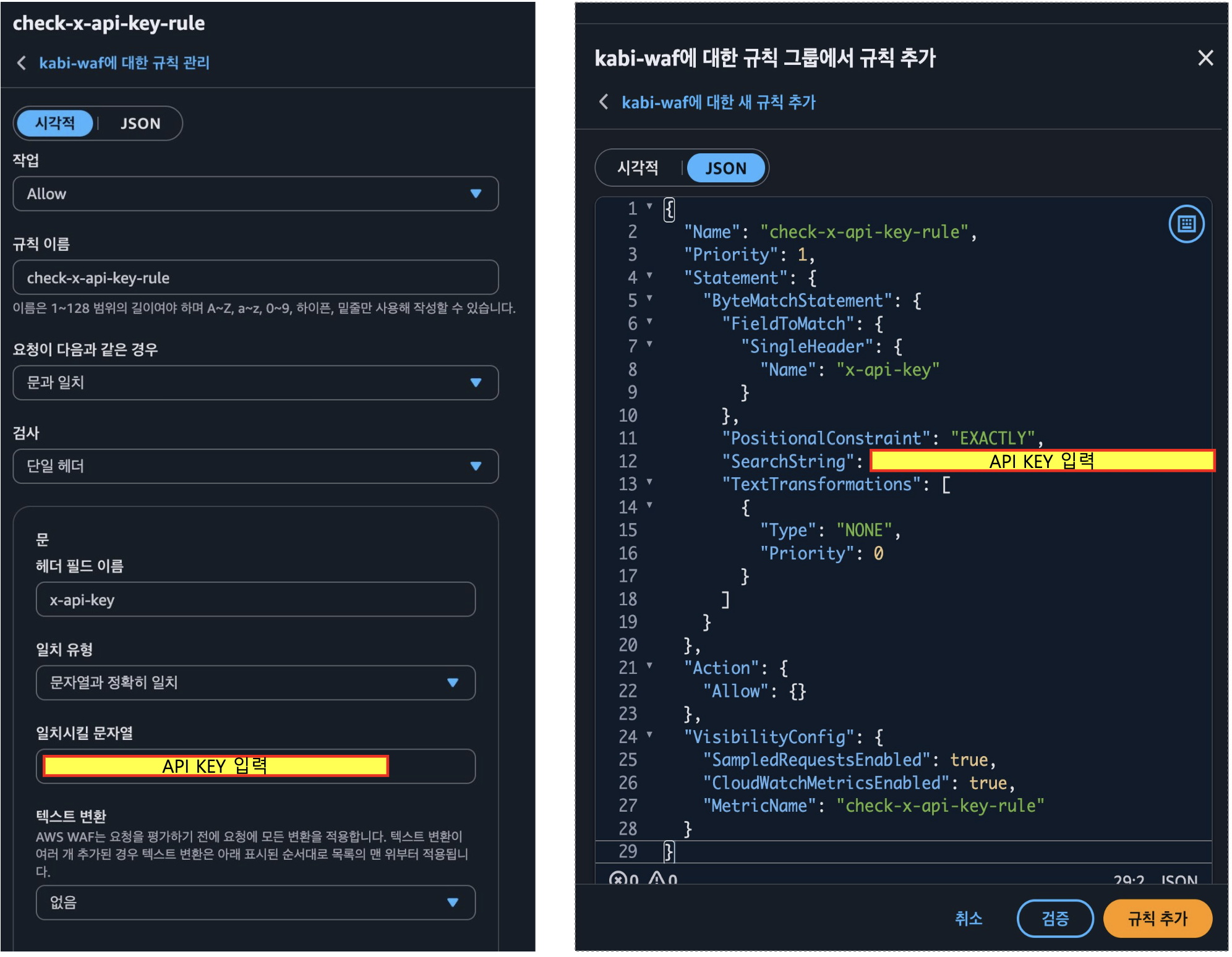The width and height of the screenshot is (1232, 957).
Task: Select JSON tab in the right panel
Action: tap(725, 168)
